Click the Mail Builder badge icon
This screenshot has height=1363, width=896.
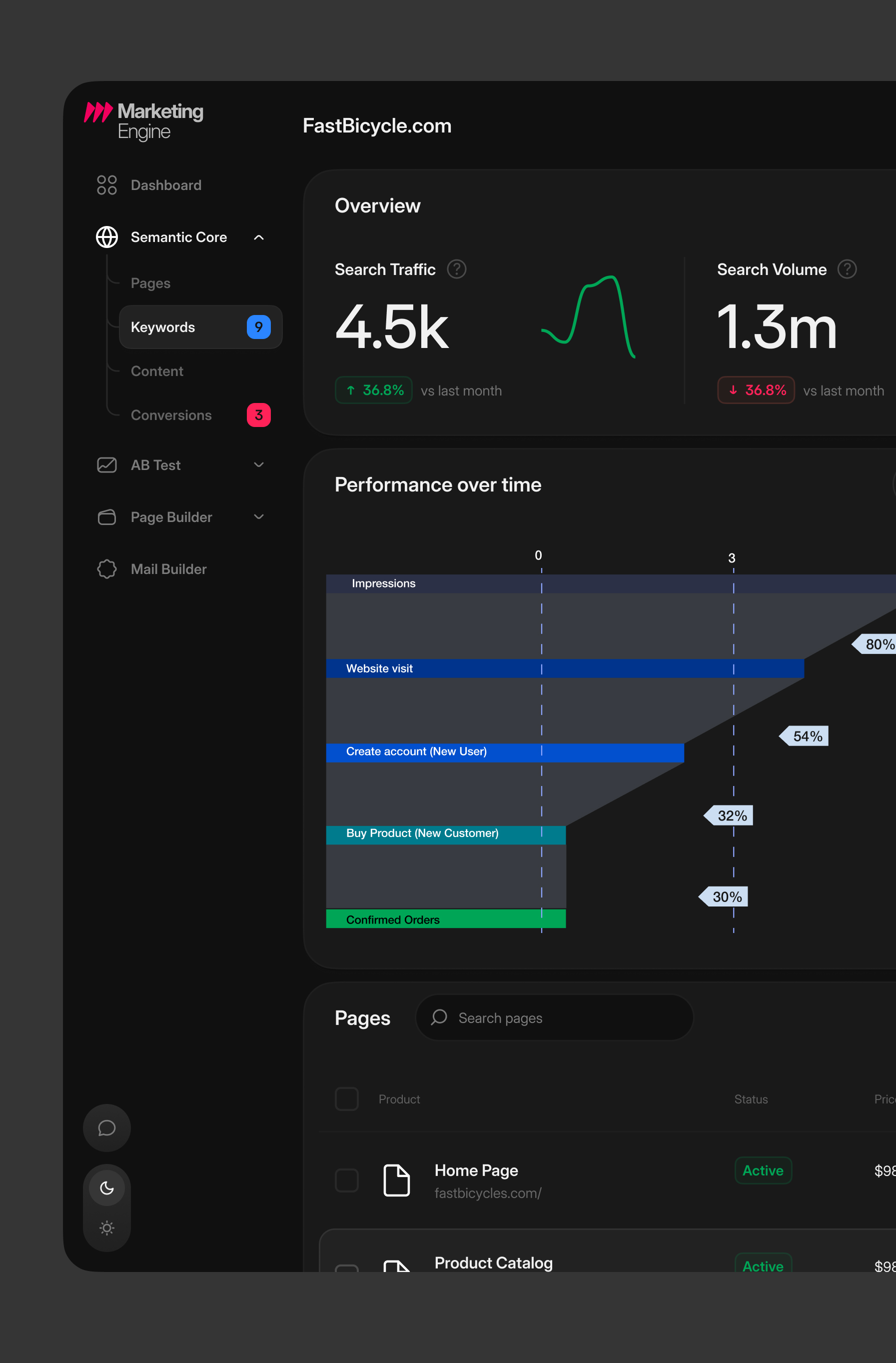(x=107, y=568)
